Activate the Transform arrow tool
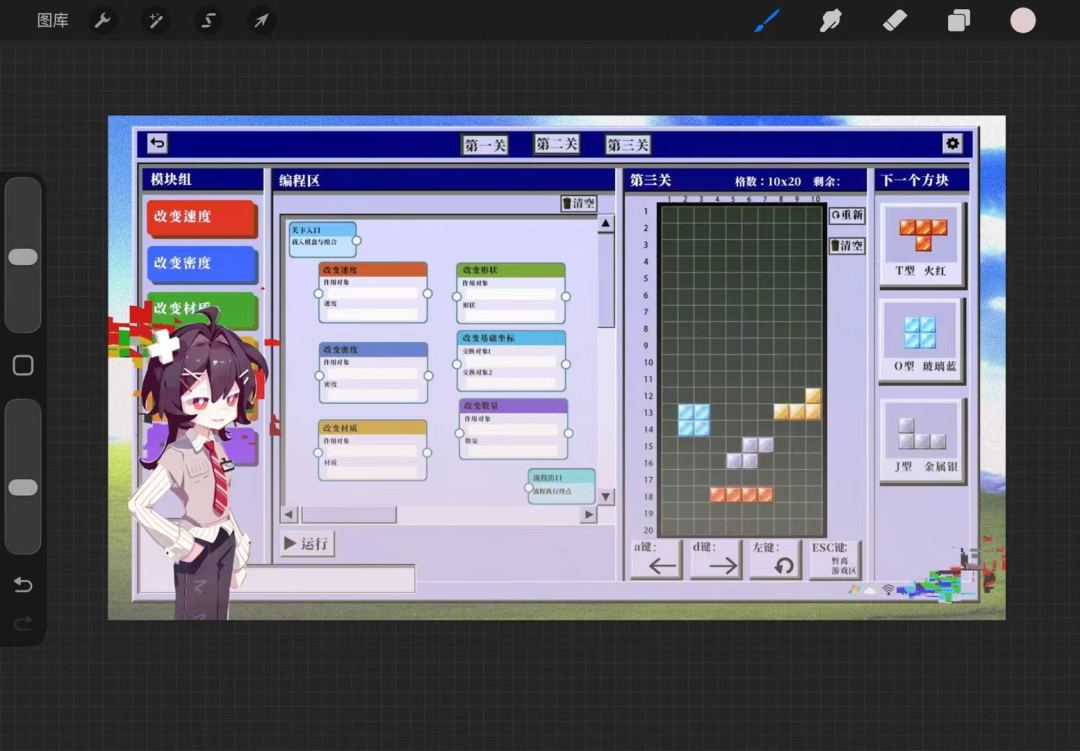1080x751 pixels. 261,21
